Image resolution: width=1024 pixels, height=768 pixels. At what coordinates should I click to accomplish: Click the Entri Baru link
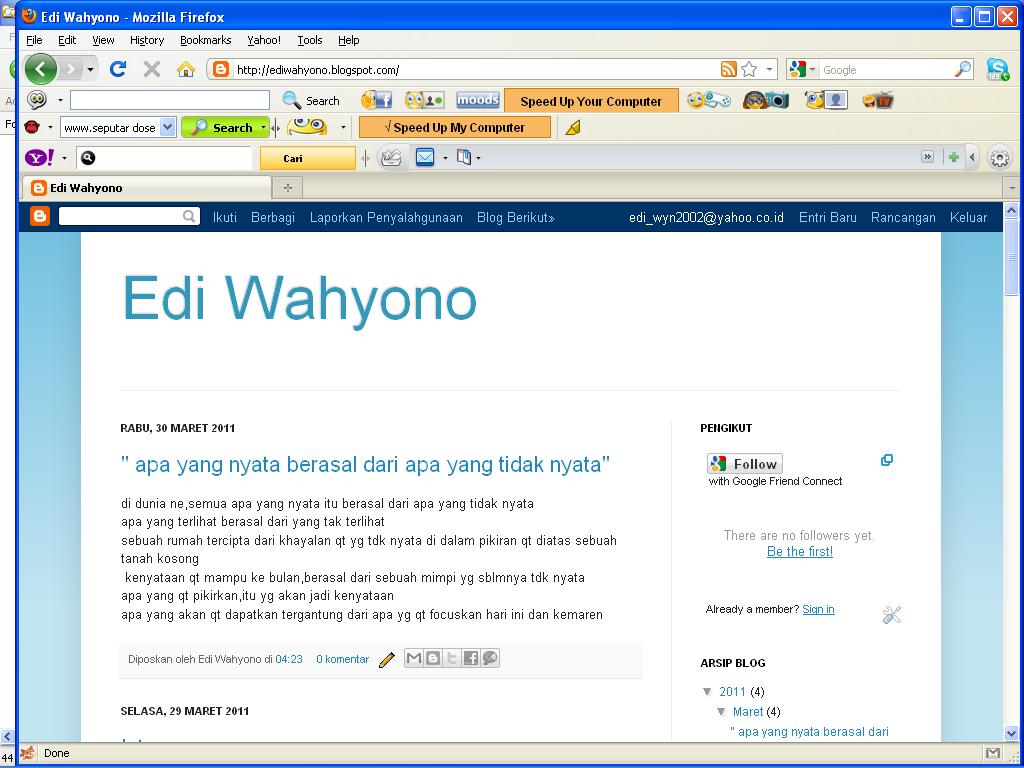[x=827, y=217]
